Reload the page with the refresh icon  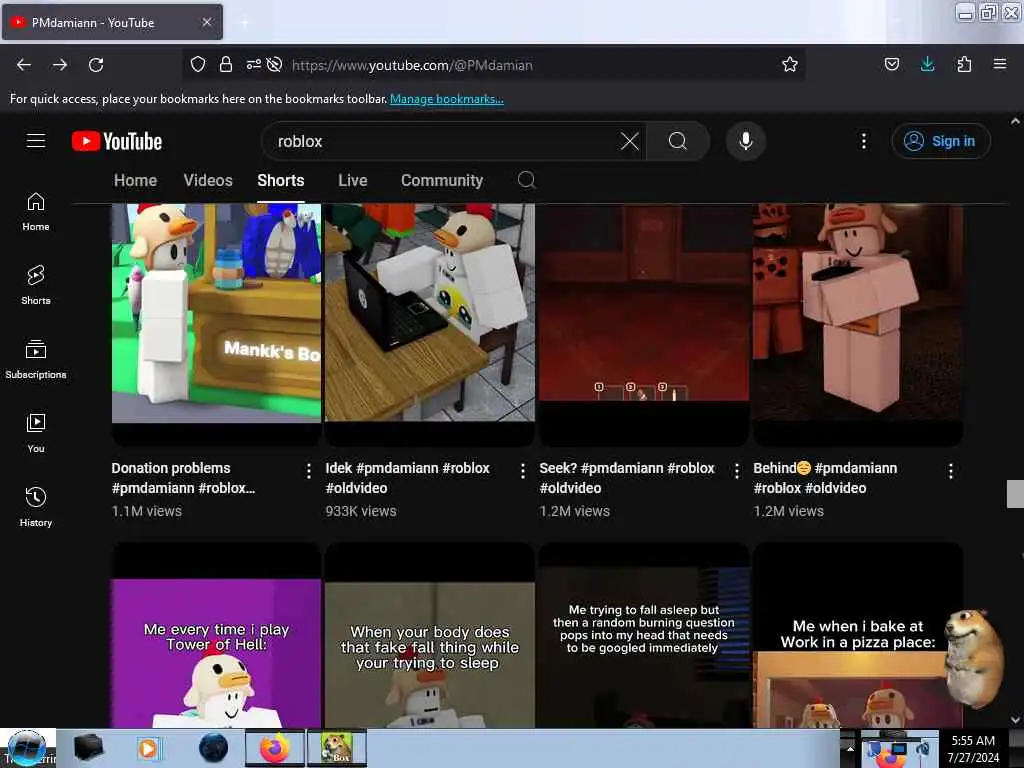[x=96, y=65]
